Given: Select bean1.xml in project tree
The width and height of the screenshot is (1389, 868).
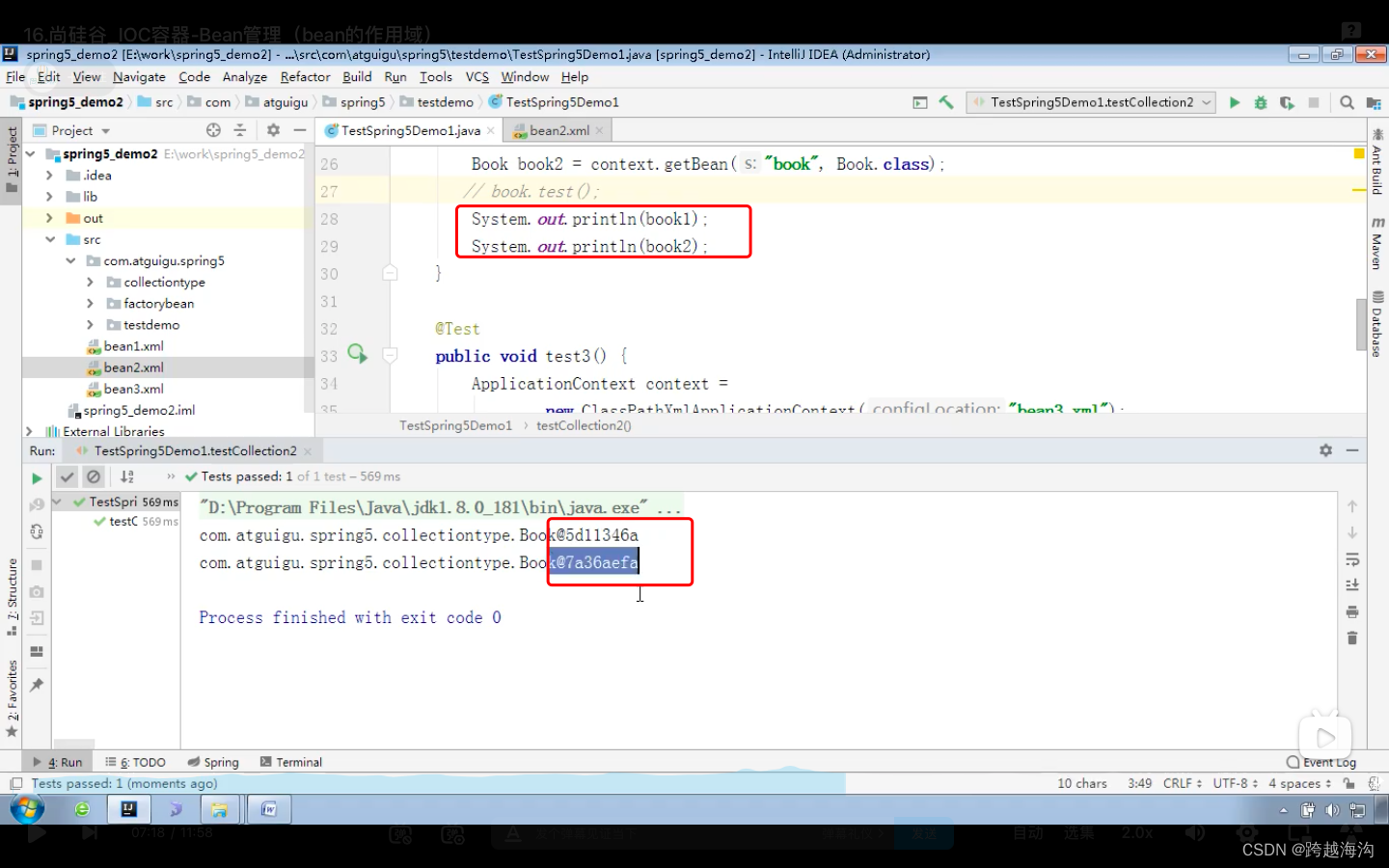Looking at the screenshot, I should 134,346.
